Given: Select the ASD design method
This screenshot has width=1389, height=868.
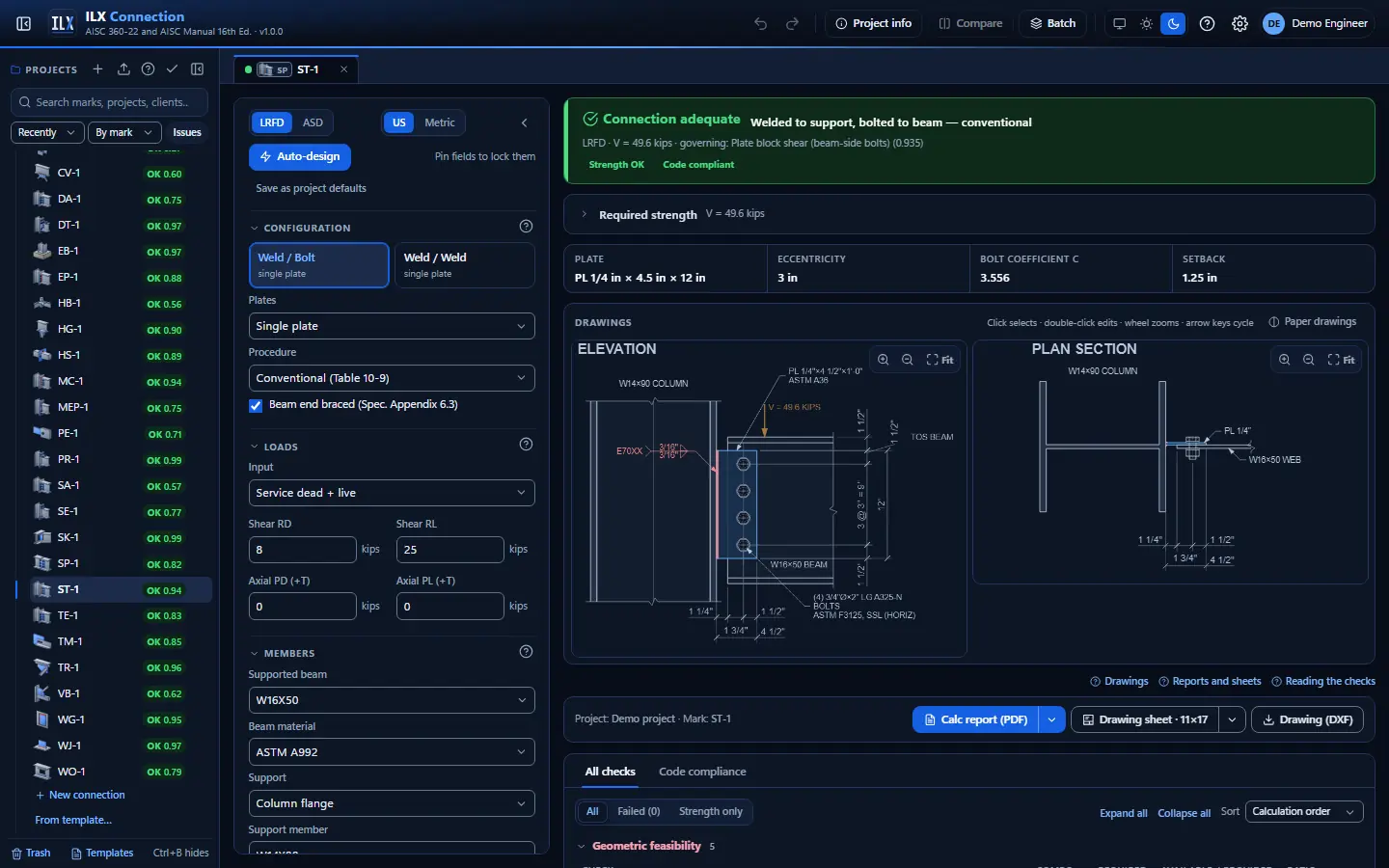Looking at the screenshot, I should 313,122.
